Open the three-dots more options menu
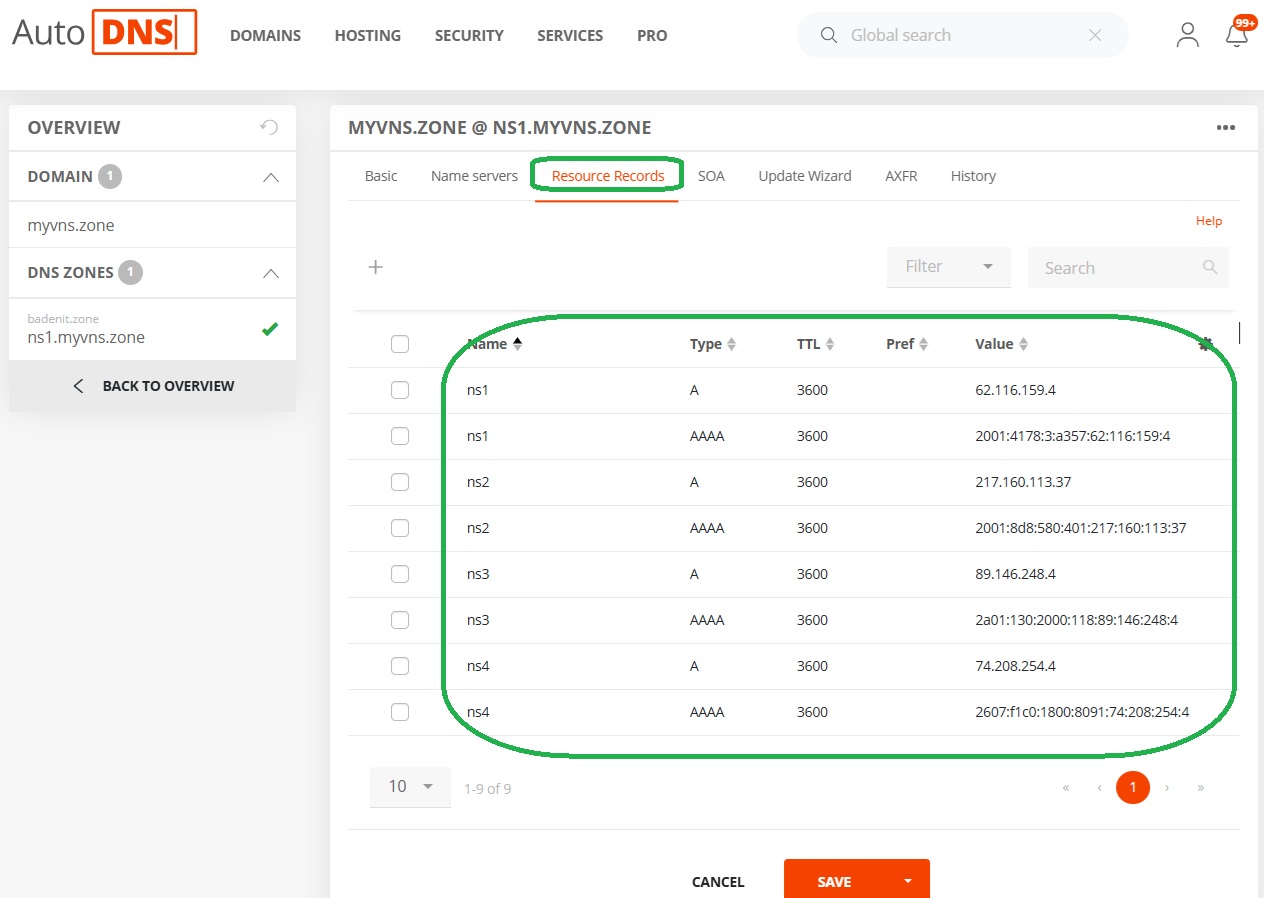 click(x=1226, y=127)
